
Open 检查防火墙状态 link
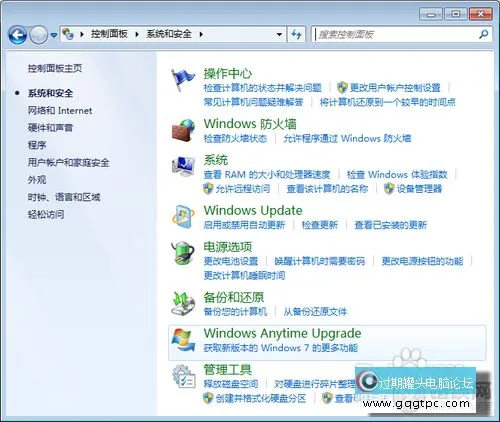[235, 138]
